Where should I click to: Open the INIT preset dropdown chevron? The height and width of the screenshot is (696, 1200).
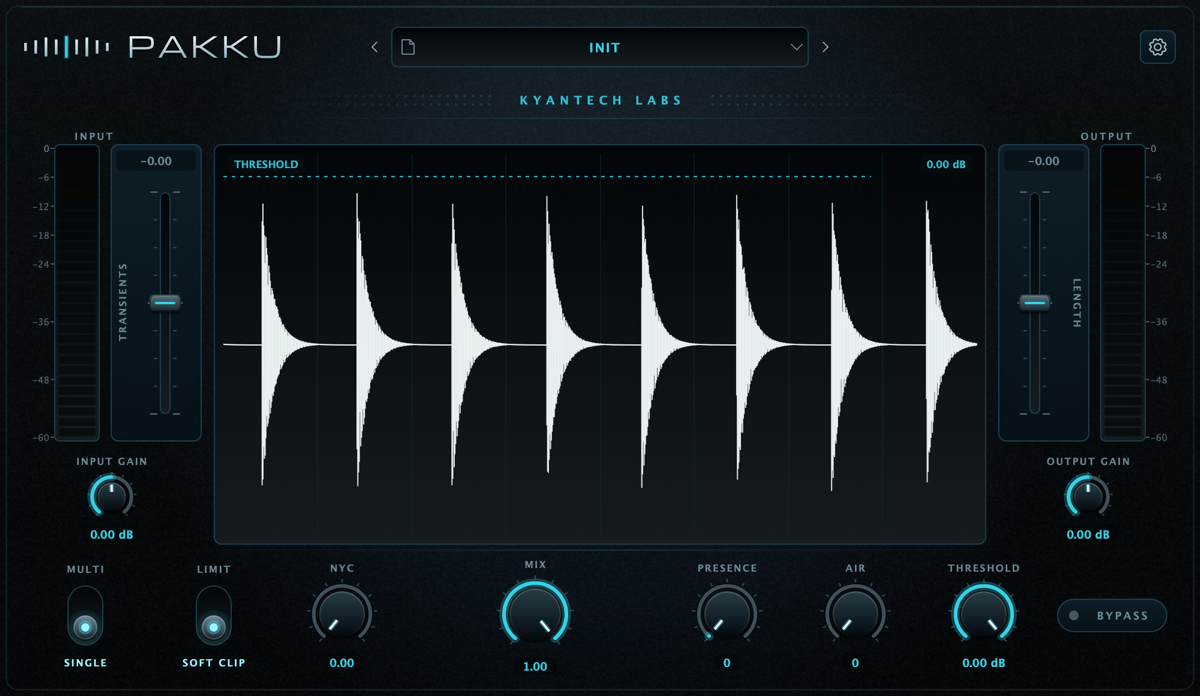[797, 47]
